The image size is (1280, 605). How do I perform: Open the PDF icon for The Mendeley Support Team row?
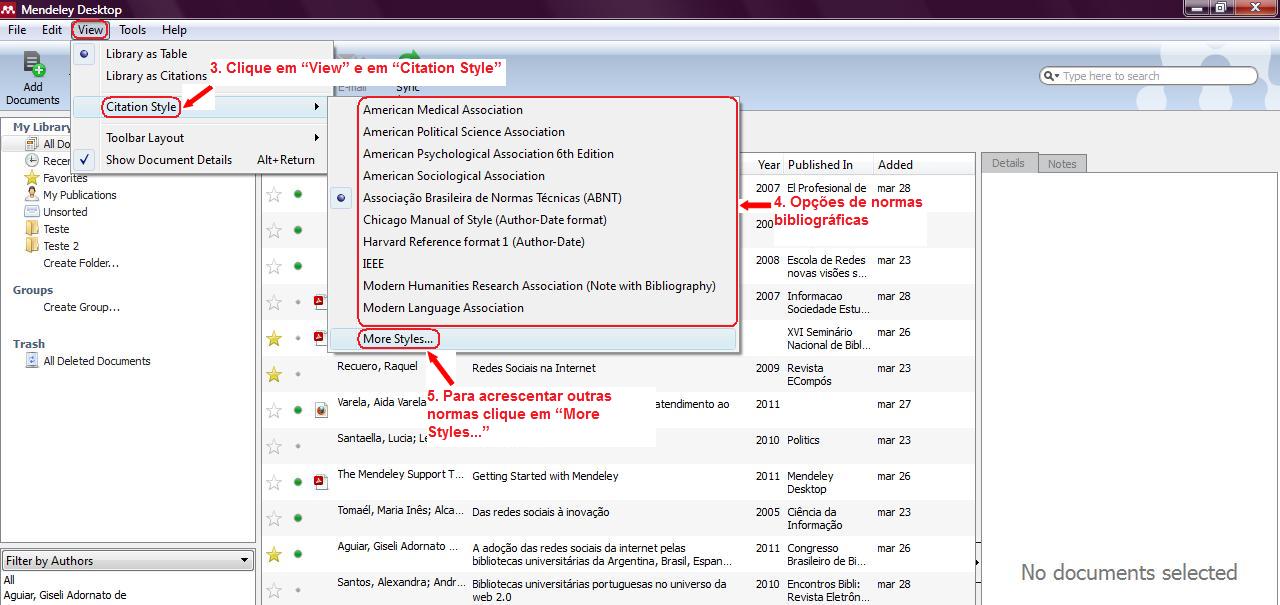point(321,482)
